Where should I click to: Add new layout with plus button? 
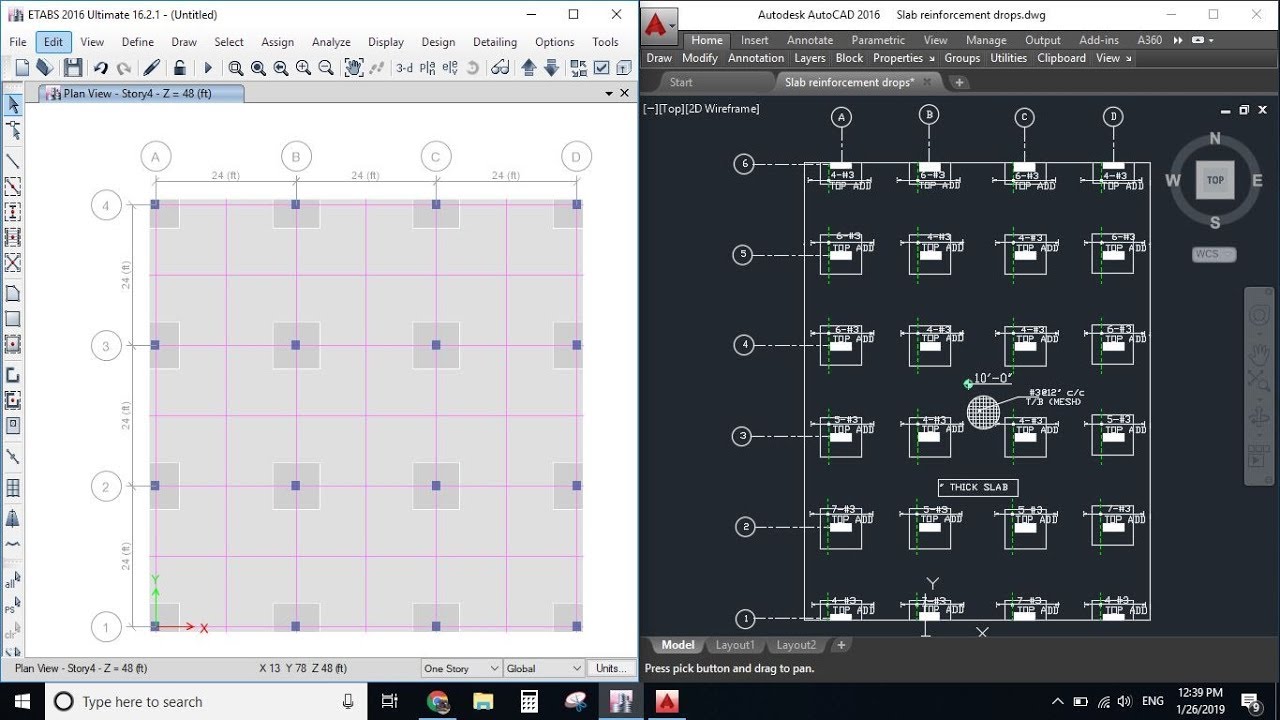(x=841, y=645)
